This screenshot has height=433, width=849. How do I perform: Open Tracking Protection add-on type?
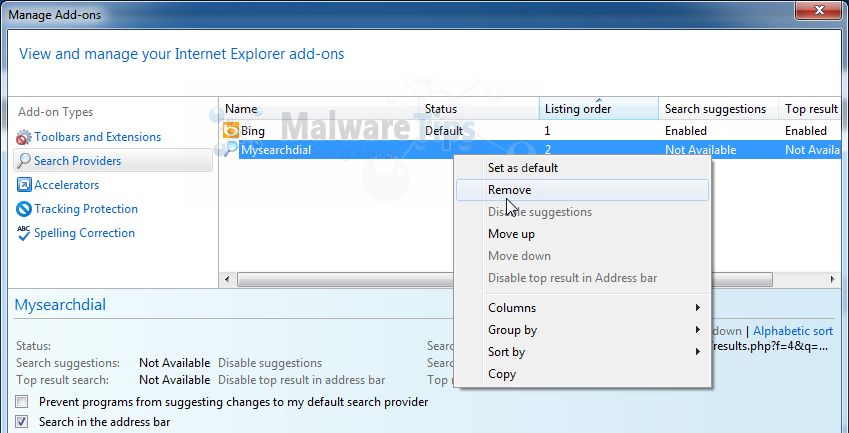[86, 209]
